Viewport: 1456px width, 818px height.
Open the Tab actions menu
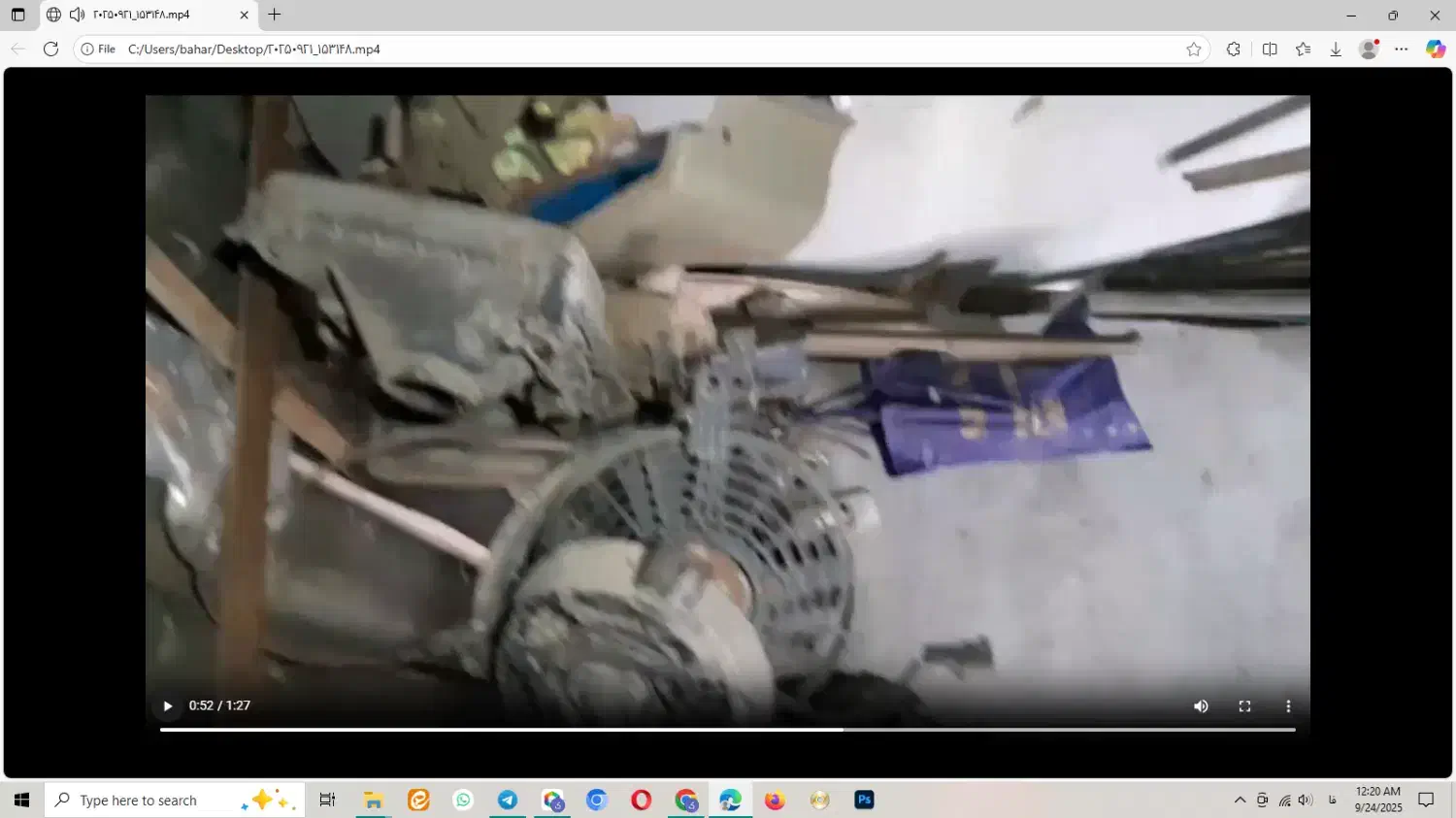pyautogui.click(x=17, y=15)
